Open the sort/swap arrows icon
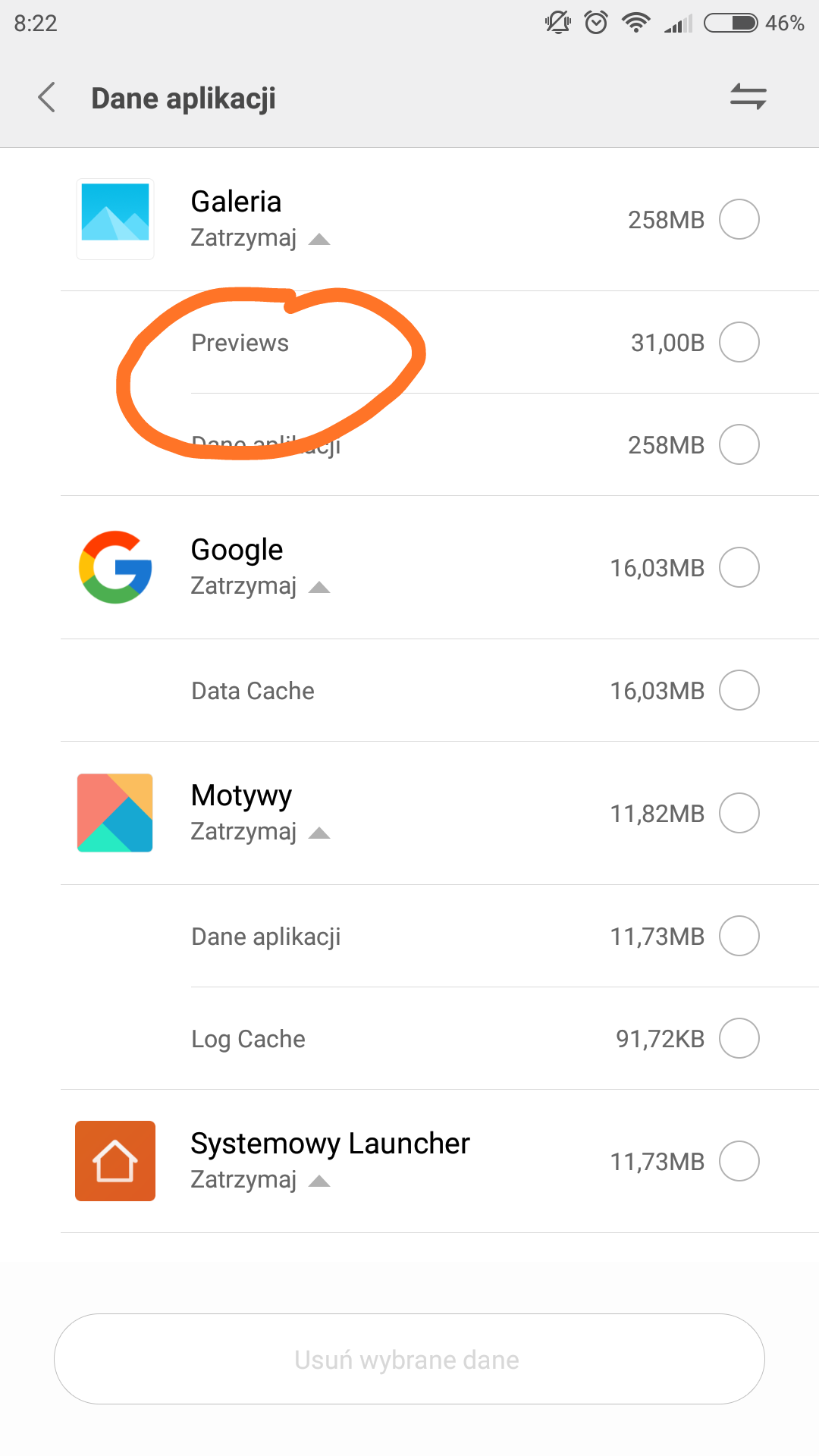The width and height of the screenshot is (819, 1456). point(748,97)
